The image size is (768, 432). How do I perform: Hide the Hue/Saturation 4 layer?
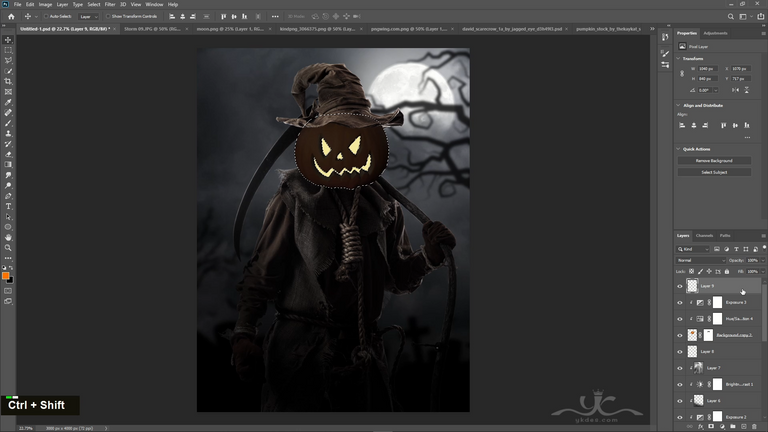coord(679,319)
